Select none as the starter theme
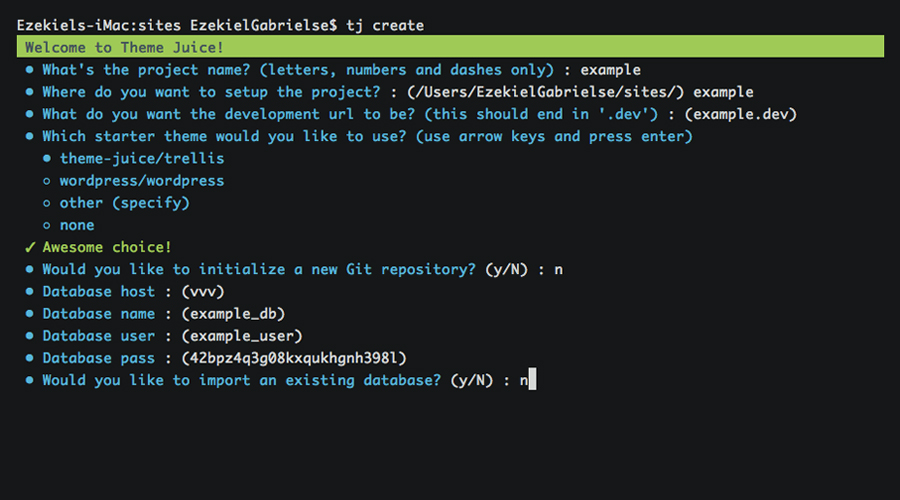This screenshot has height=500, width=900. (x=77, y=225)
